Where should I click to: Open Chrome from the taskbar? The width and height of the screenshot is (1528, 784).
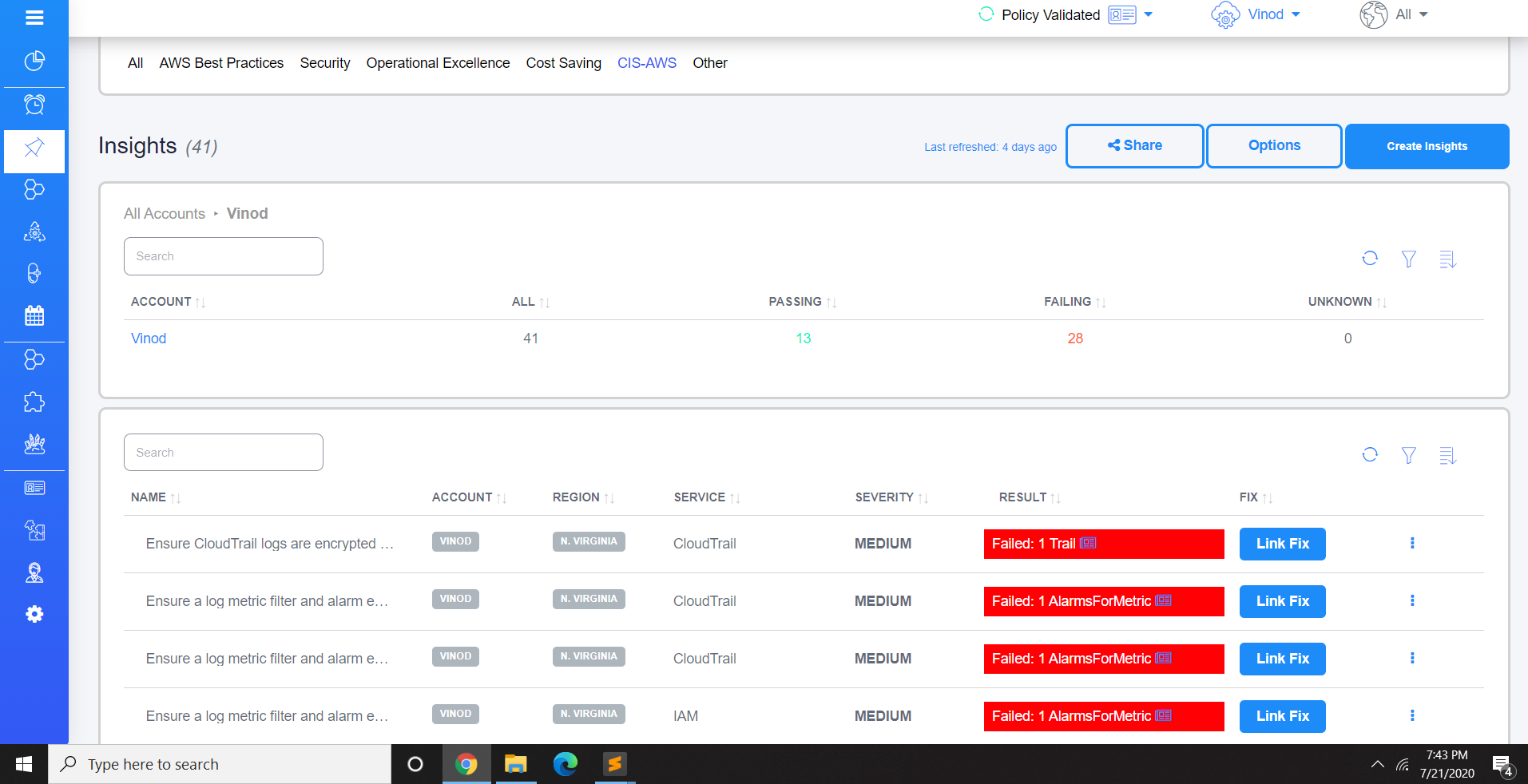[x=466, y=764]
